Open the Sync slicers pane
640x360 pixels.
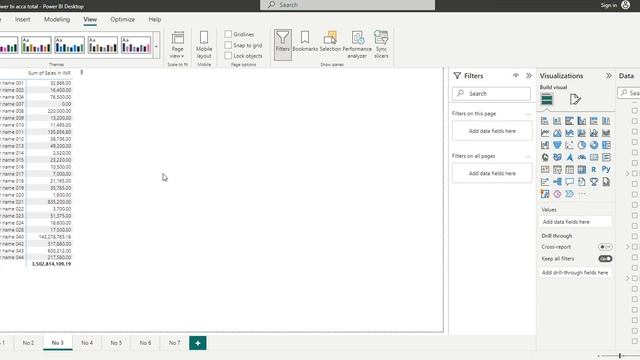(381, 44)
